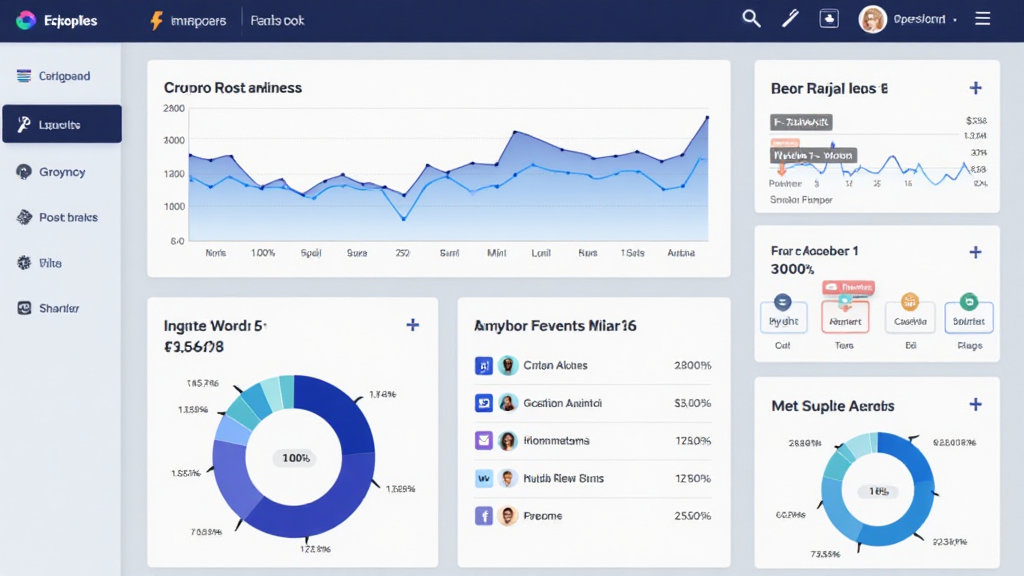Click the orange circular icon above Caedelio tile
Screen dimensions: 1024x576
(909, 301)
